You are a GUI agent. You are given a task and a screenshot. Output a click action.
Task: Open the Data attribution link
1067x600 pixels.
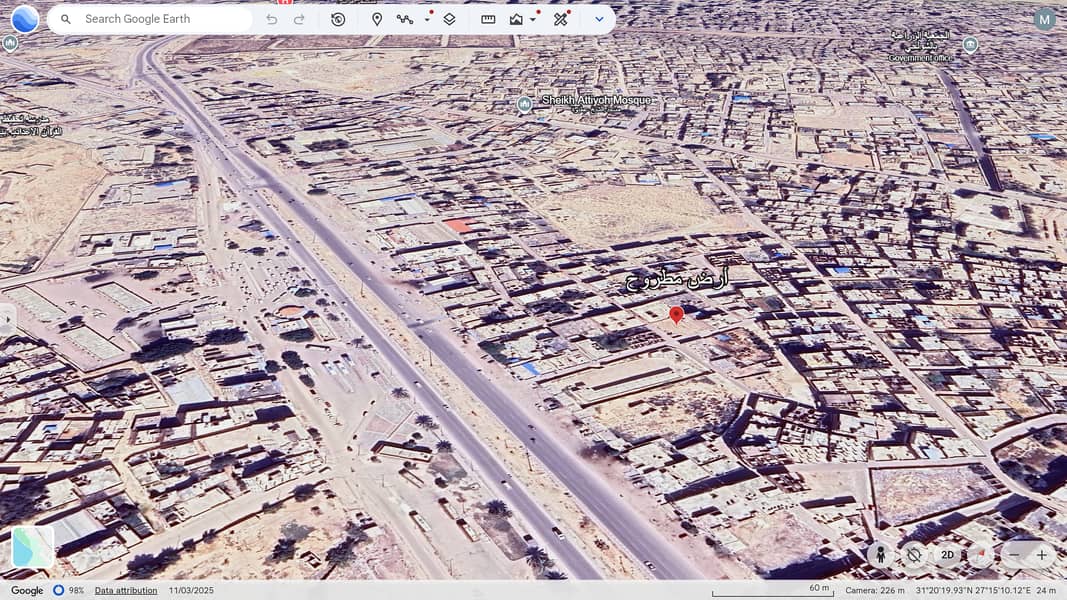pos(126,590)
